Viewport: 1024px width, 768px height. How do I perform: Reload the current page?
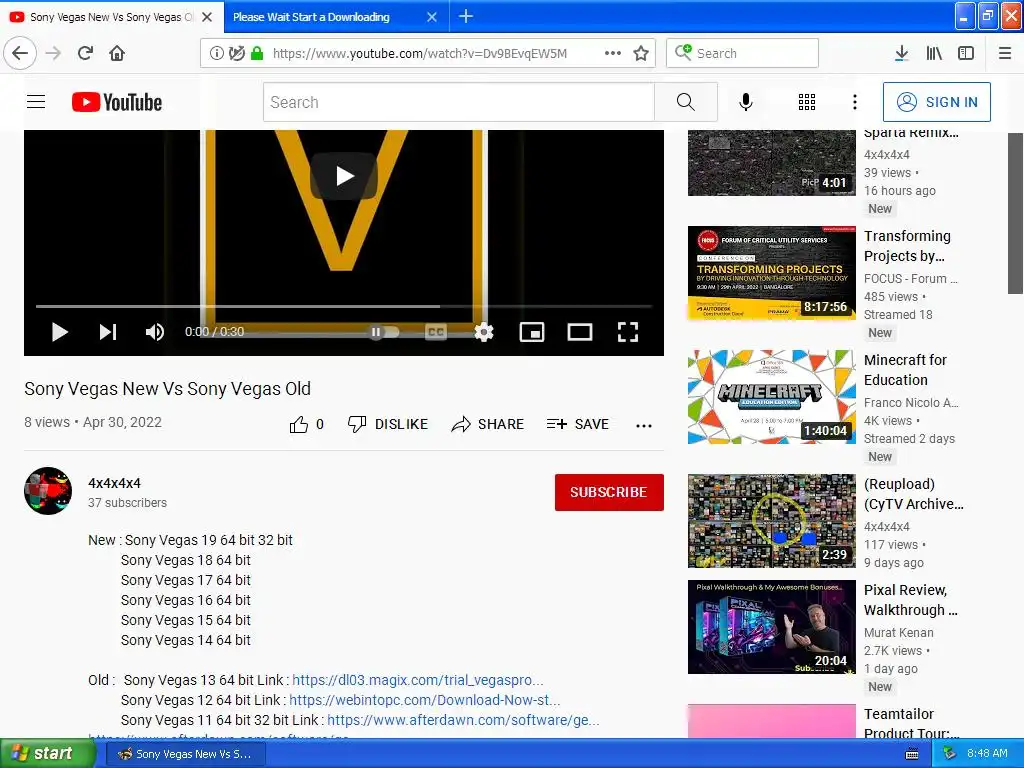[85, 53]
